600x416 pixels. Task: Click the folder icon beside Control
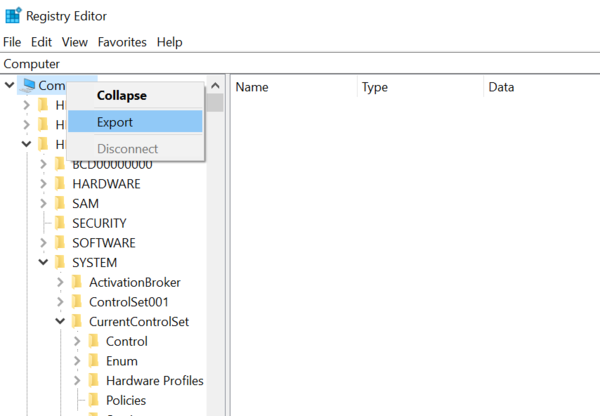coord(94,341)
